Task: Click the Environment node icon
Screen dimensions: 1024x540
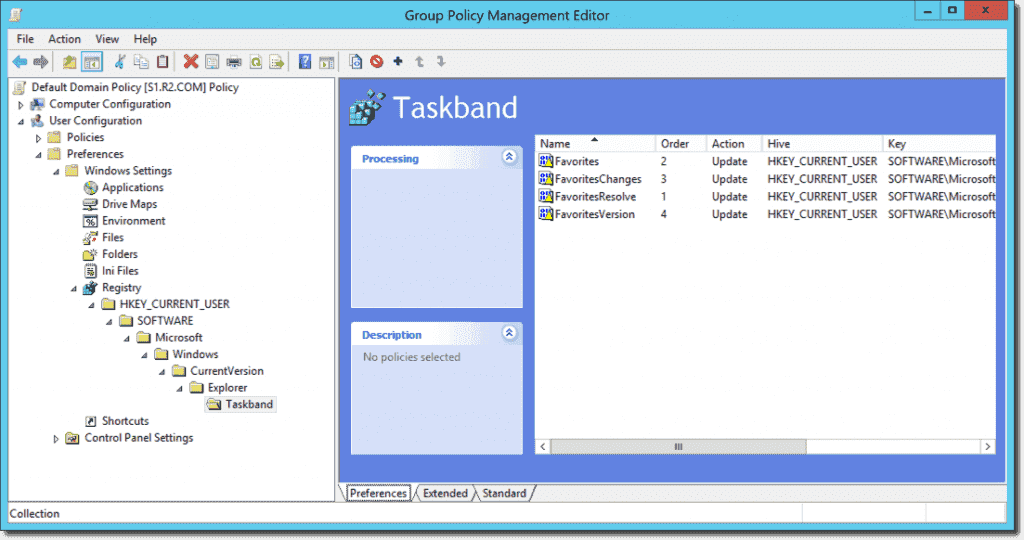Action: point(90,221)
